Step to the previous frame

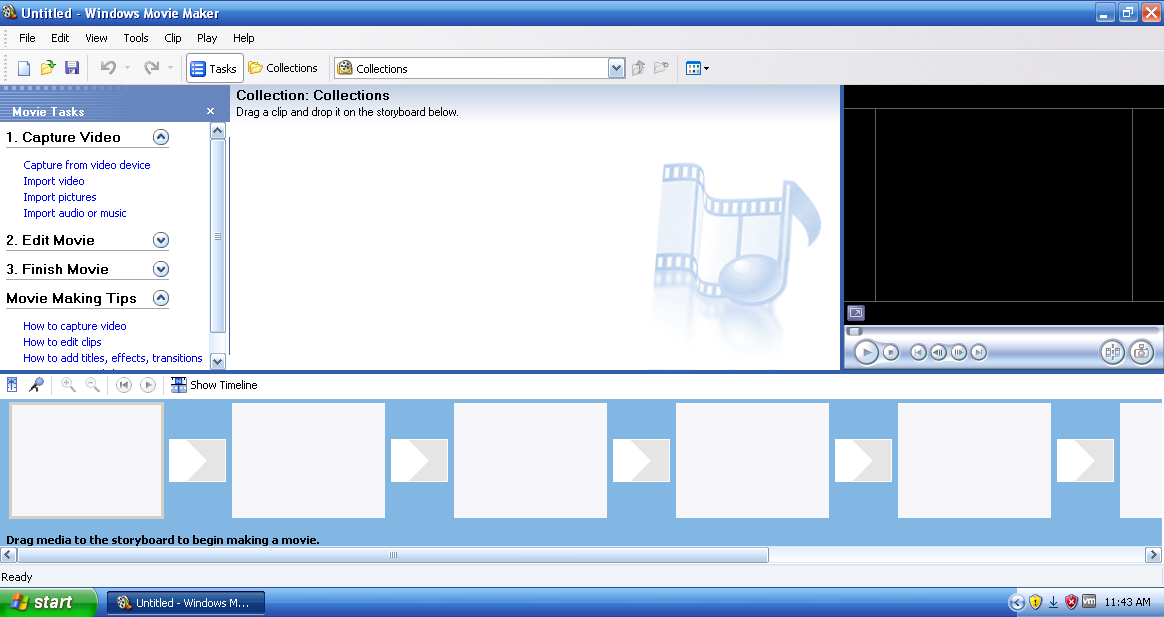[938, 353]
